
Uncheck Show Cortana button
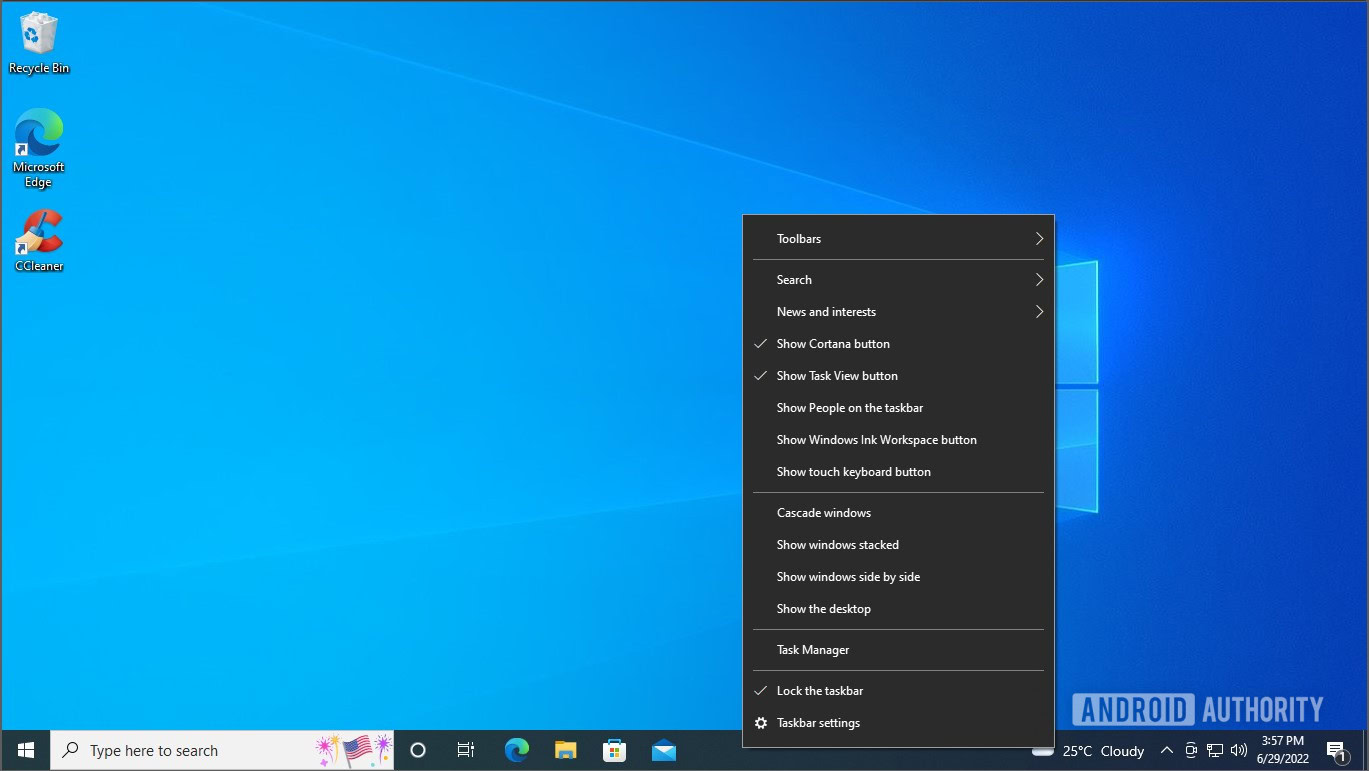832,344
